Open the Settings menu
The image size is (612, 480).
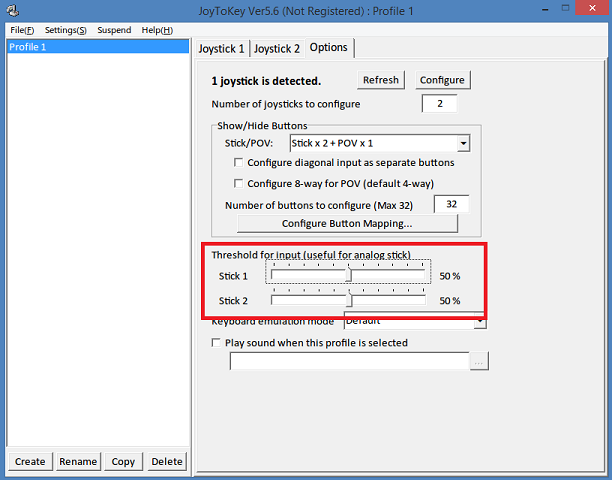coord(66,30)
